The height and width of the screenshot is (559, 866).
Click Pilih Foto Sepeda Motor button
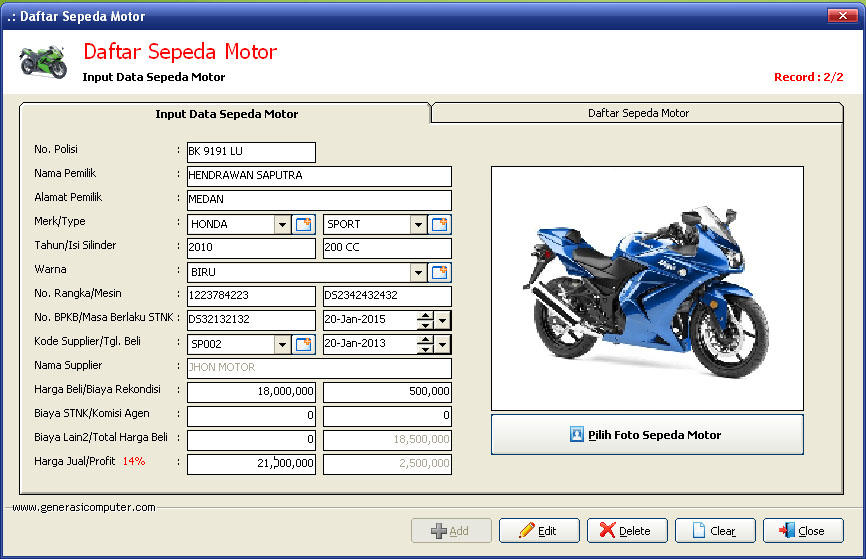647,435
